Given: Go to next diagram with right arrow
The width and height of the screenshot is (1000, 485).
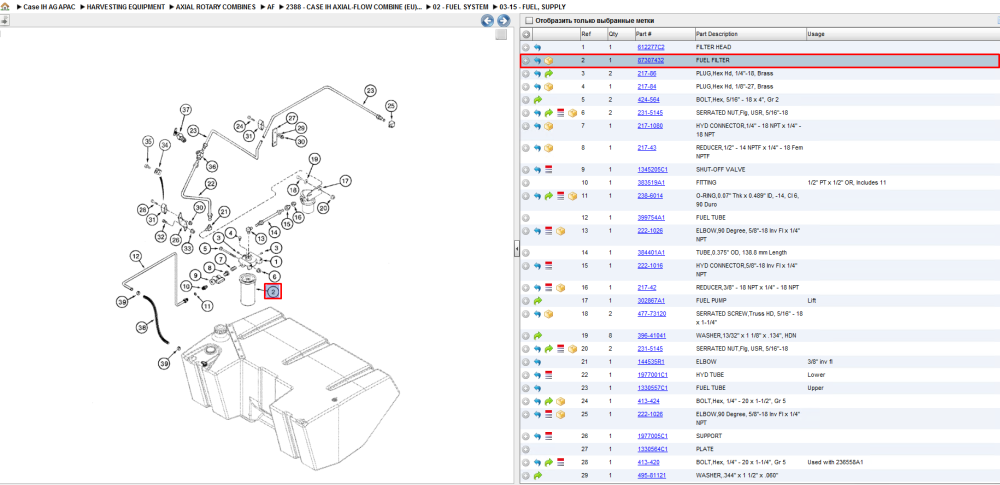Looking at the screenshot, I should 503,20.
